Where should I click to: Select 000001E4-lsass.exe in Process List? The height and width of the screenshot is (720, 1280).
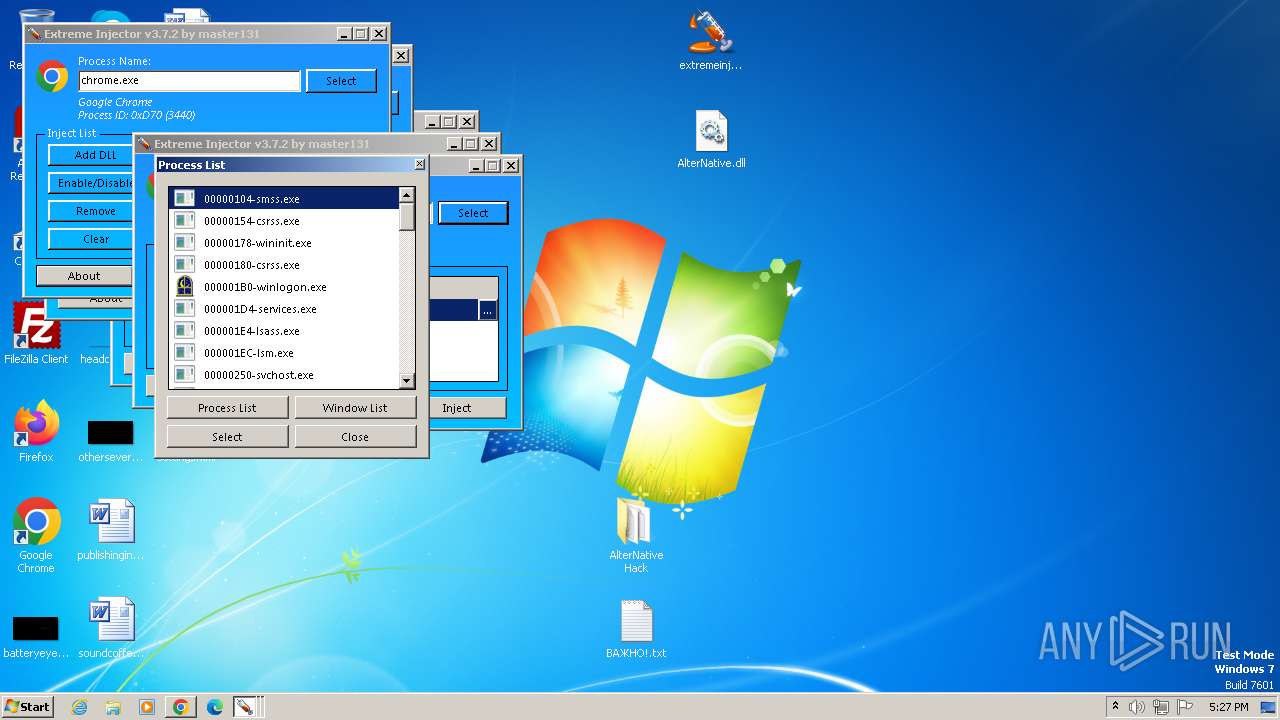point(284,331)
